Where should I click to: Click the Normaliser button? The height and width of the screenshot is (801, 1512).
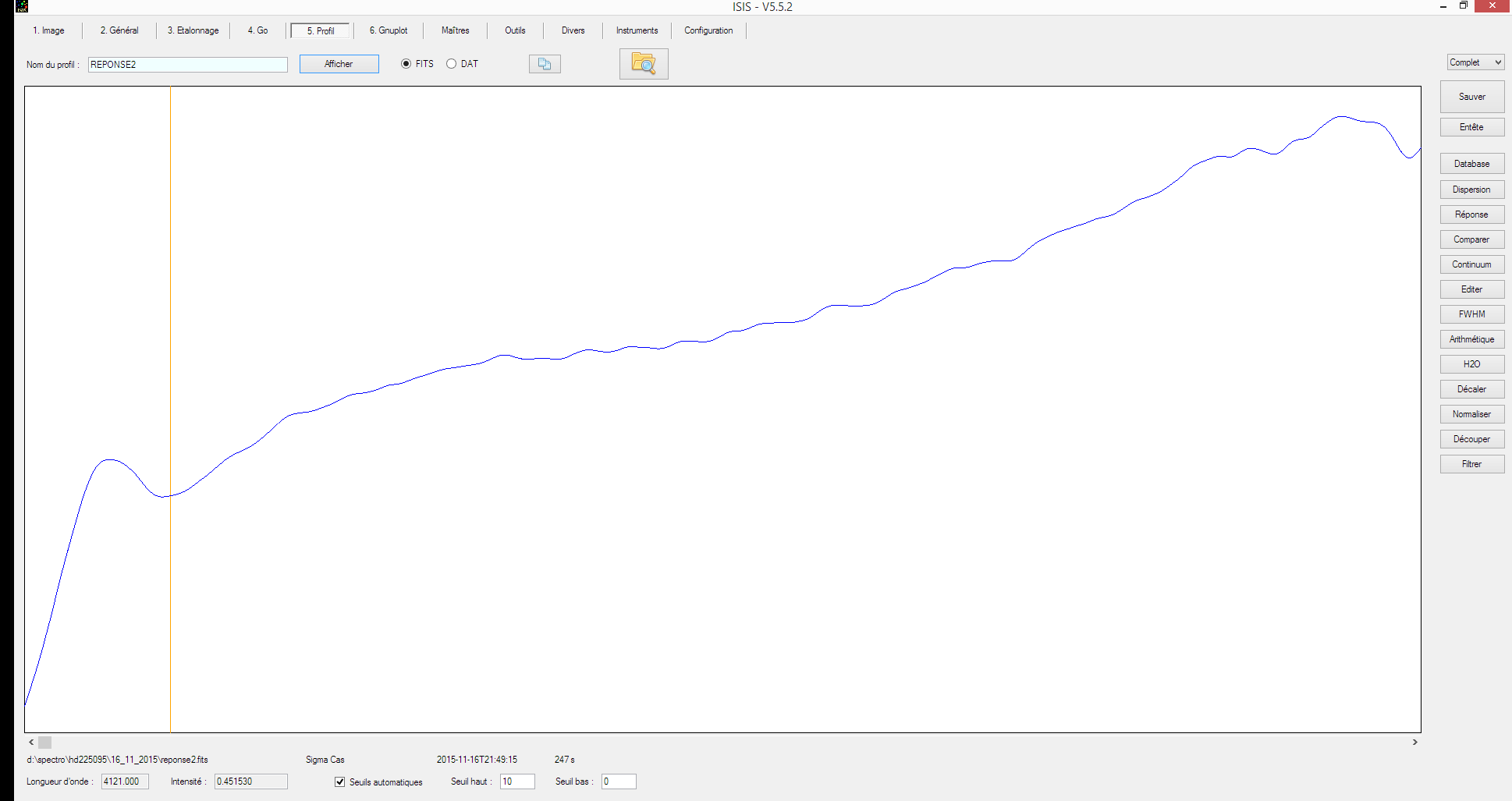1471,414
